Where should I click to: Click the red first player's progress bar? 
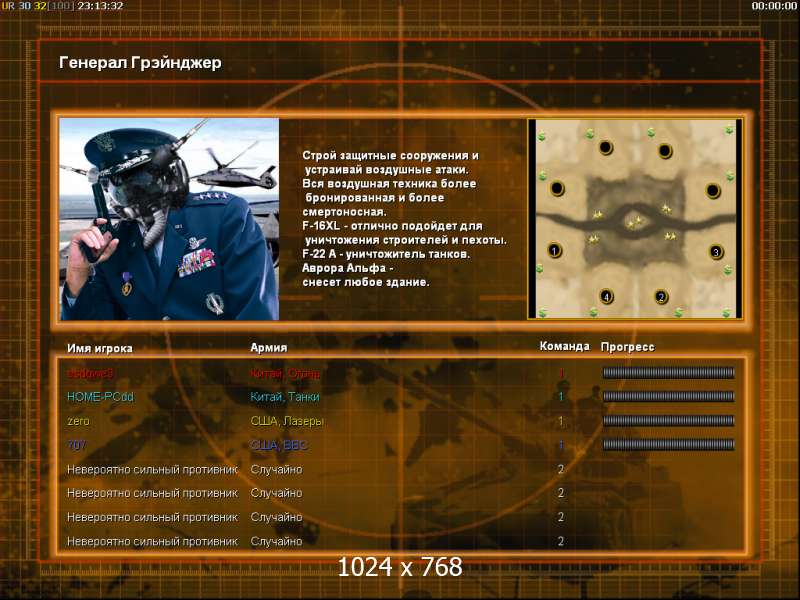[x=668, y=373]
